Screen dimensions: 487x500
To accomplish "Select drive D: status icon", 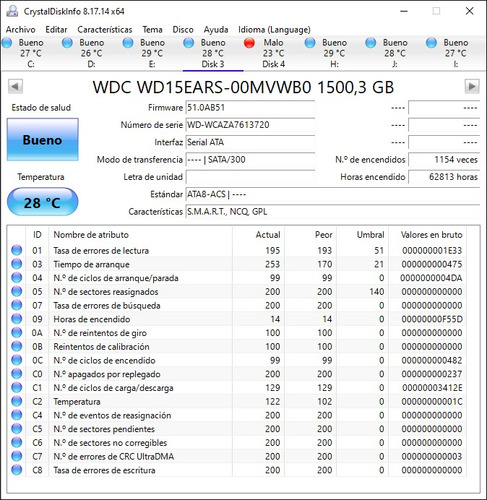I will pyautogui.click(x=67, y=43).
